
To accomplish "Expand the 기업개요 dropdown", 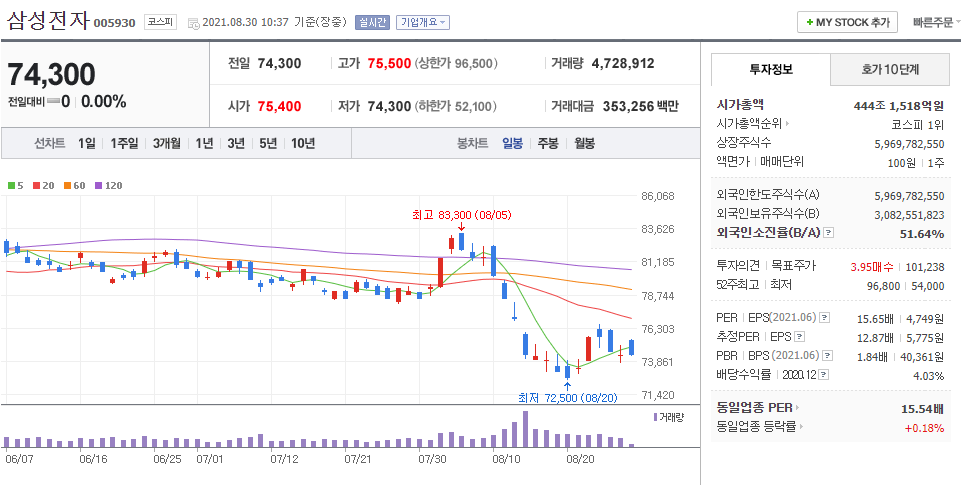I will [x=423, y=22].
